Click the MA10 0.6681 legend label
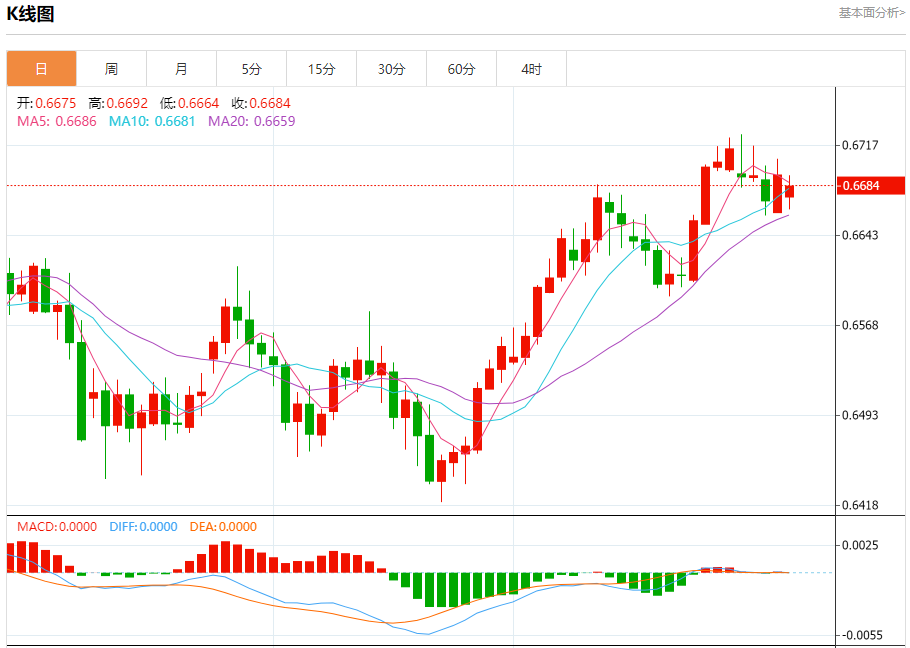The width and height of the screenshot is (910, 648). point(151,121)
